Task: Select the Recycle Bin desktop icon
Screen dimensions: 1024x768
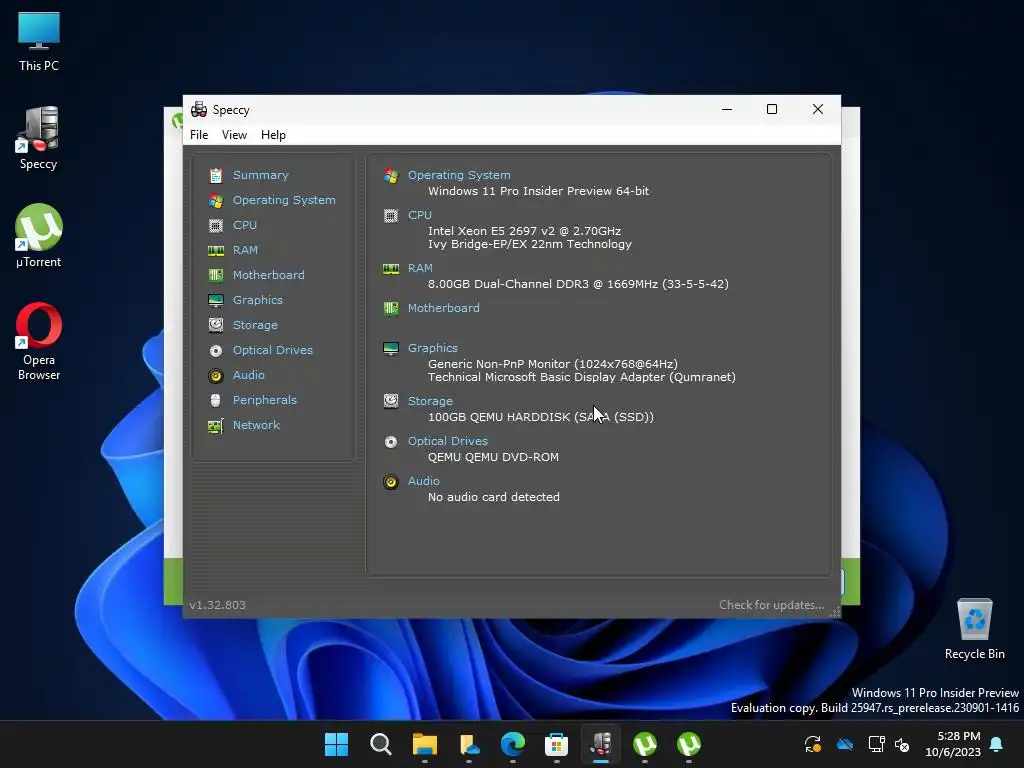Action: (x=974, y=629)
